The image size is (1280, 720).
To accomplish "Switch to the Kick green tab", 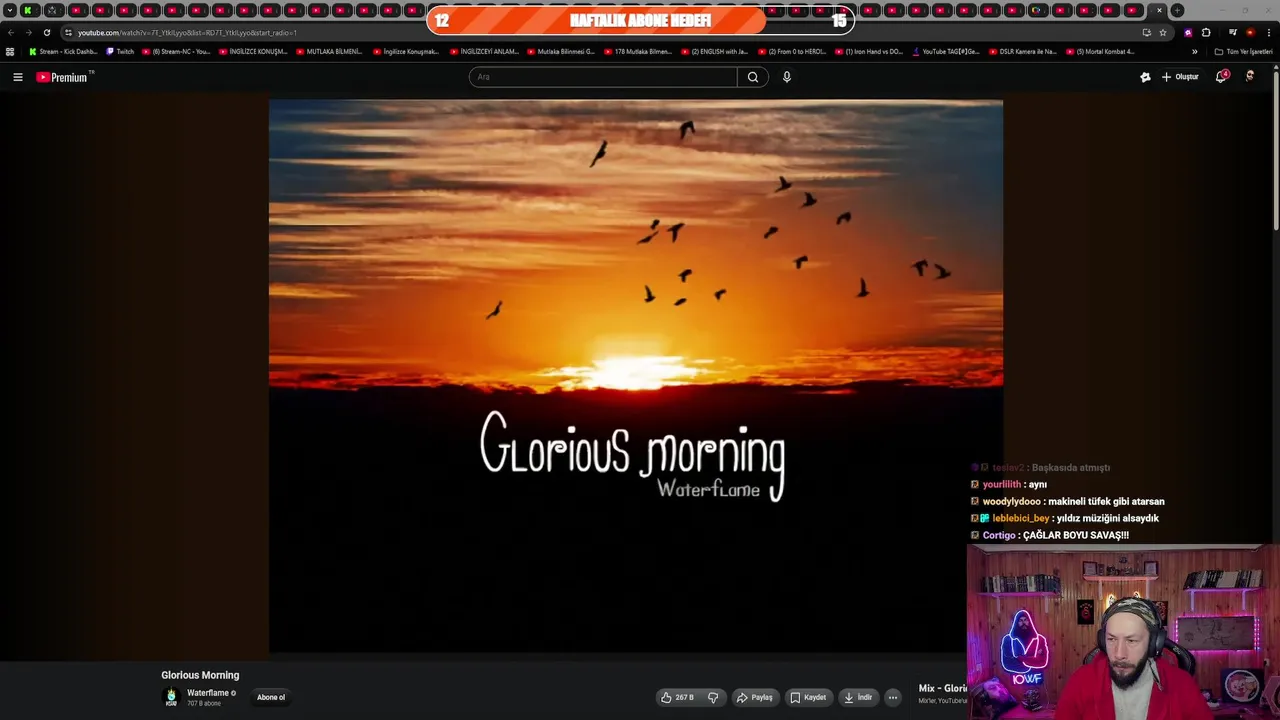I will point(28,10).
